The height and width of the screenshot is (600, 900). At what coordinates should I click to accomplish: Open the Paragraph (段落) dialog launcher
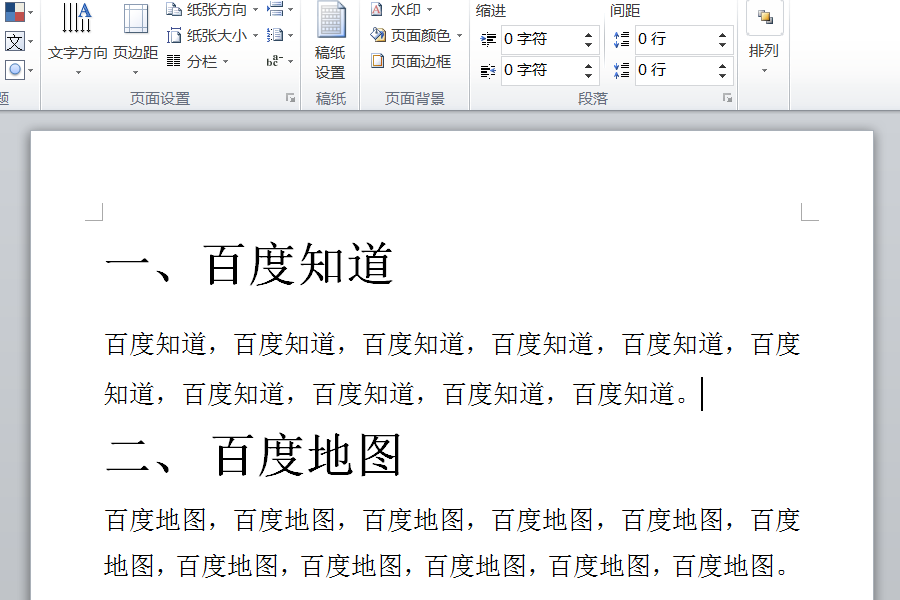tap(727, 98)
